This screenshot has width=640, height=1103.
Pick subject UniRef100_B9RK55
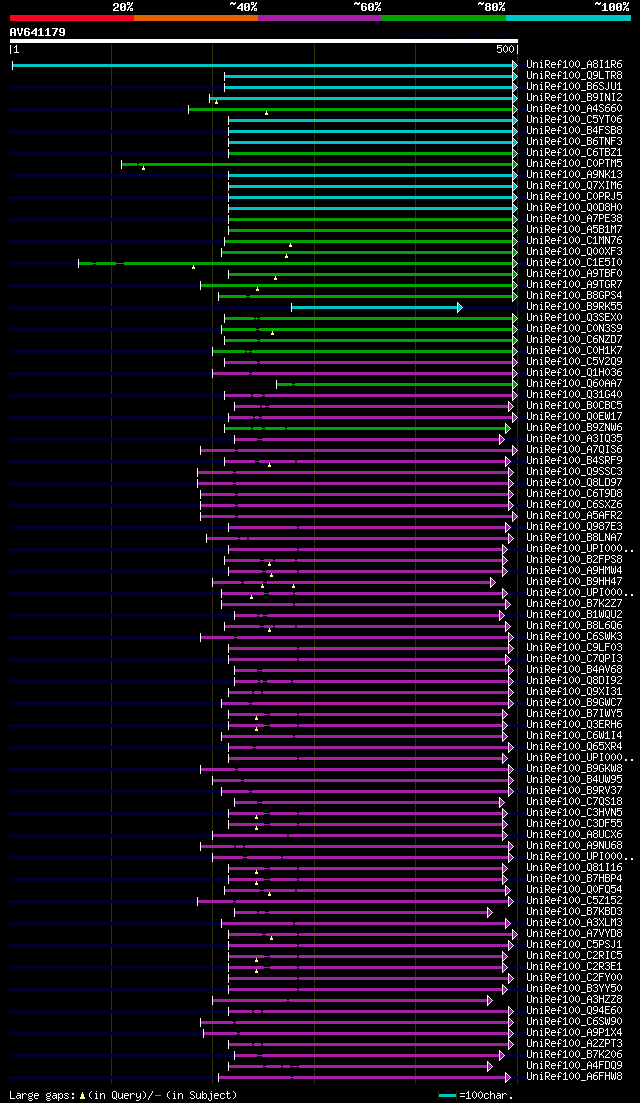(574, 307)
